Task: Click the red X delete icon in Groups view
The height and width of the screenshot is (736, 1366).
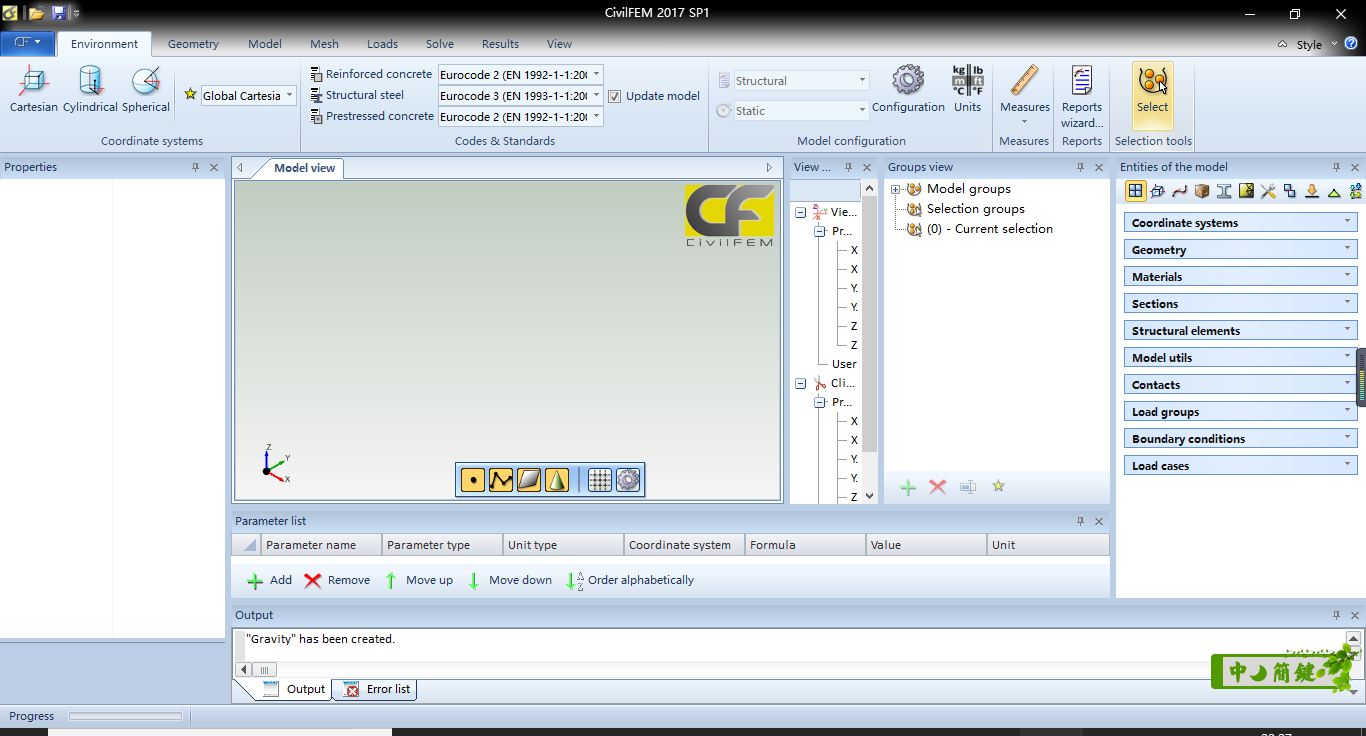Action: click(937, 487)
